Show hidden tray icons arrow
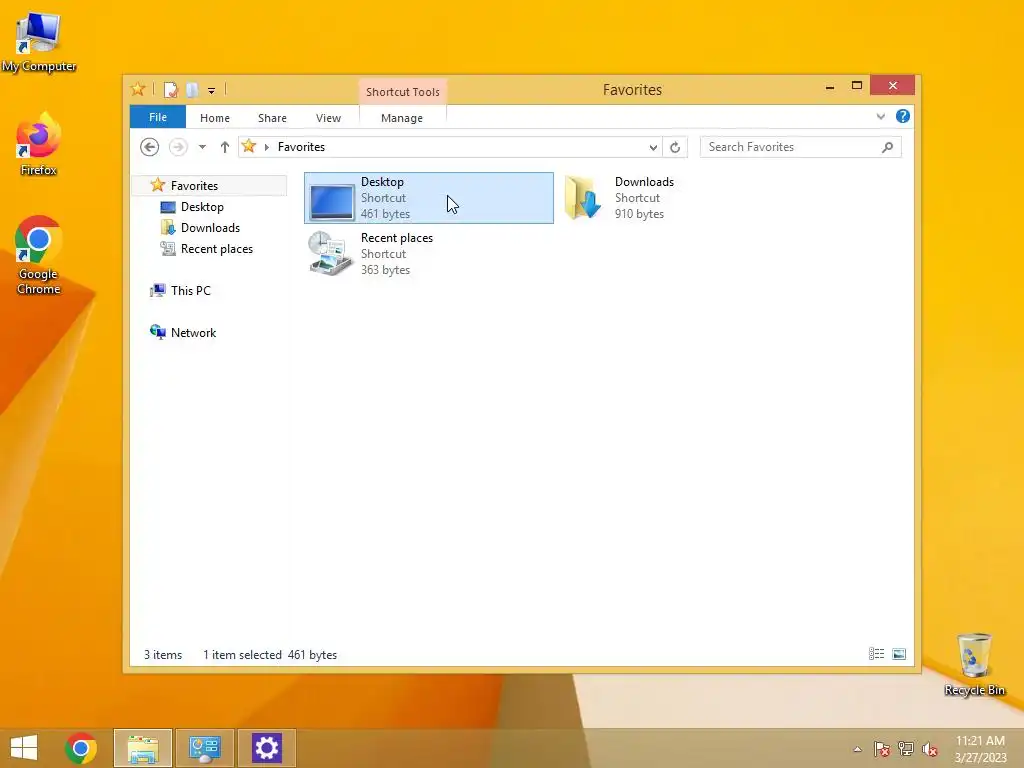Viewport: 1024px width, 768px height. click(x=857, y=749)
